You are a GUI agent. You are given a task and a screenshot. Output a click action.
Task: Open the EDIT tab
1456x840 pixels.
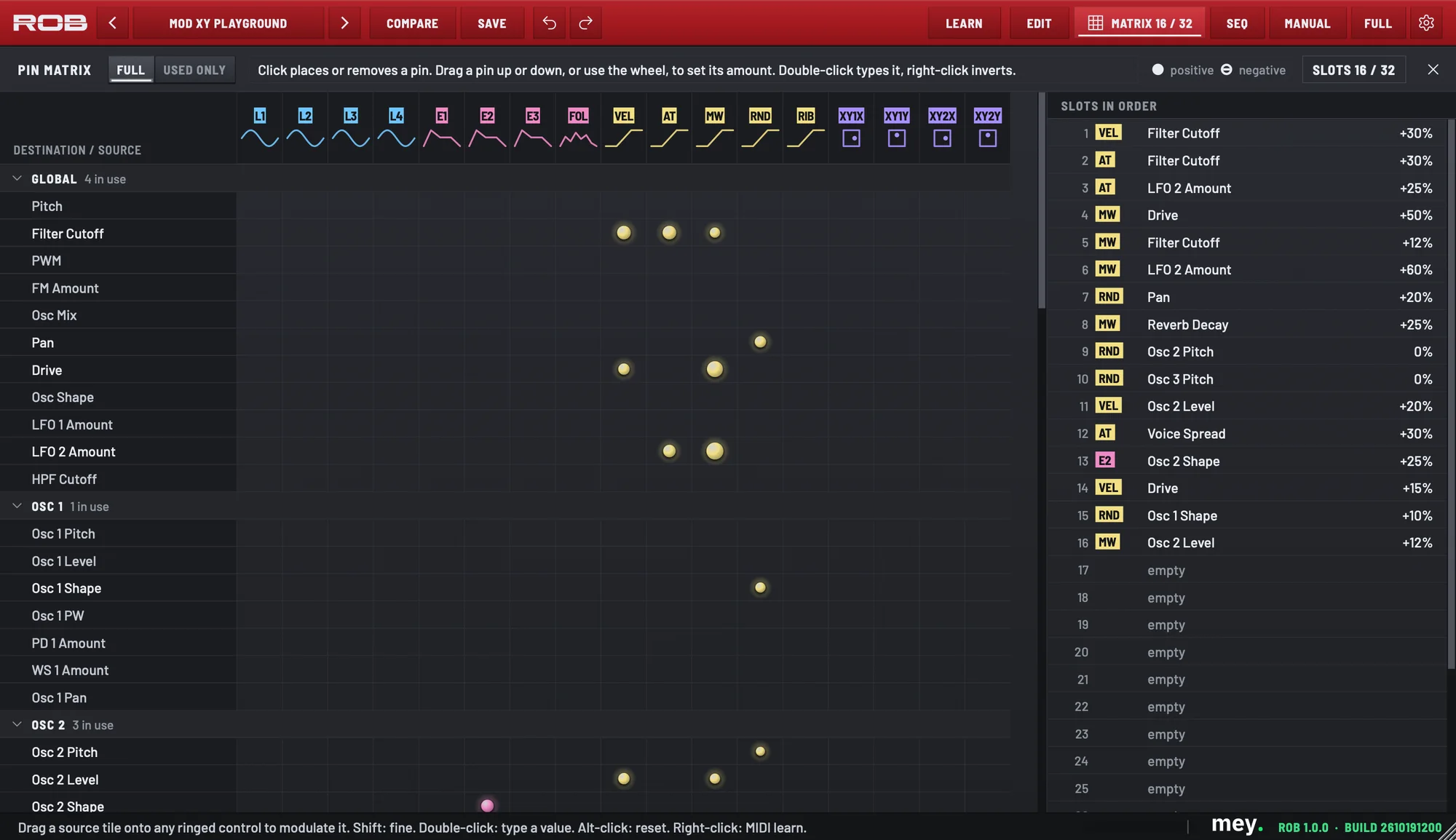pos(1039,23)
